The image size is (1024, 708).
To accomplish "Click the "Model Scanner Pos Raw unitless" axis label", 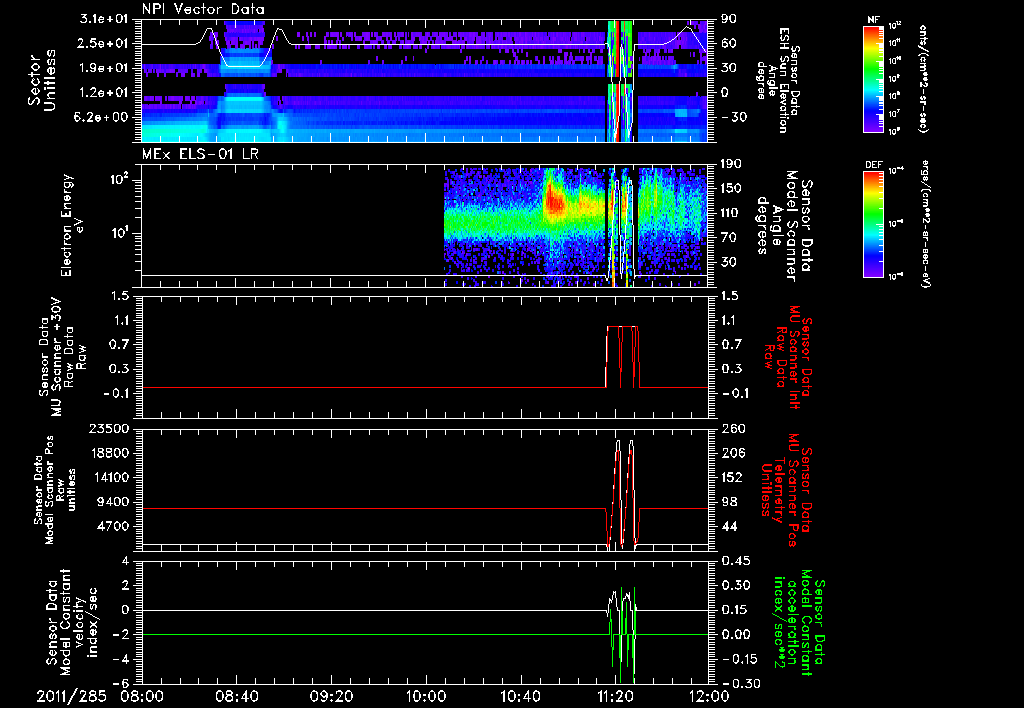I will click(53, 490).
